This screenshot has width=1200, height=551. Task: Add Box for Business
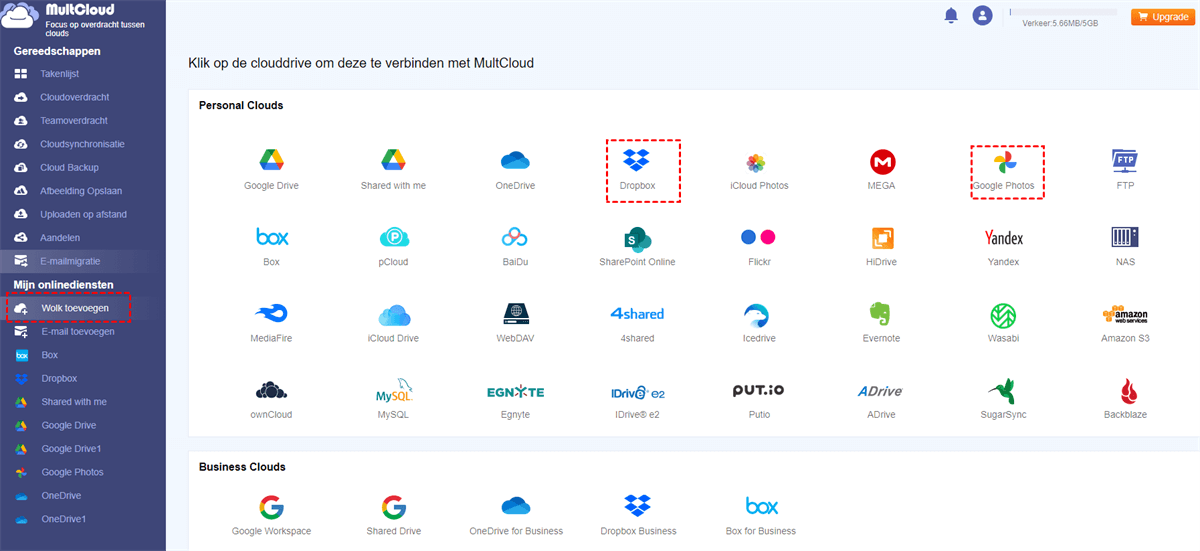[x=761, y=506]
